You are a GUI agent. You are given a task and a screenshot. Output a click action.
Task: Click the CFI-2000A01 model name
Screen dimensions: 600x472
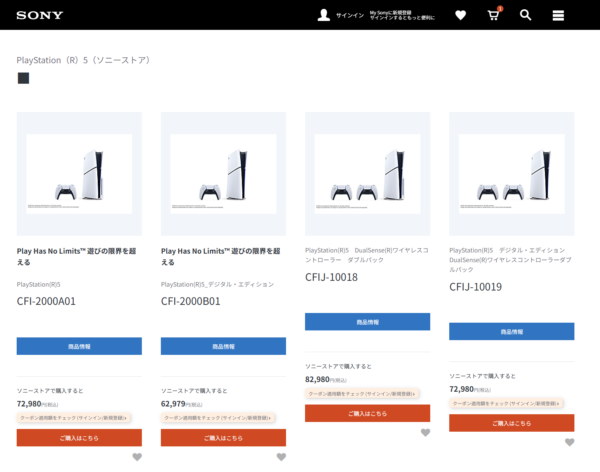46,301
